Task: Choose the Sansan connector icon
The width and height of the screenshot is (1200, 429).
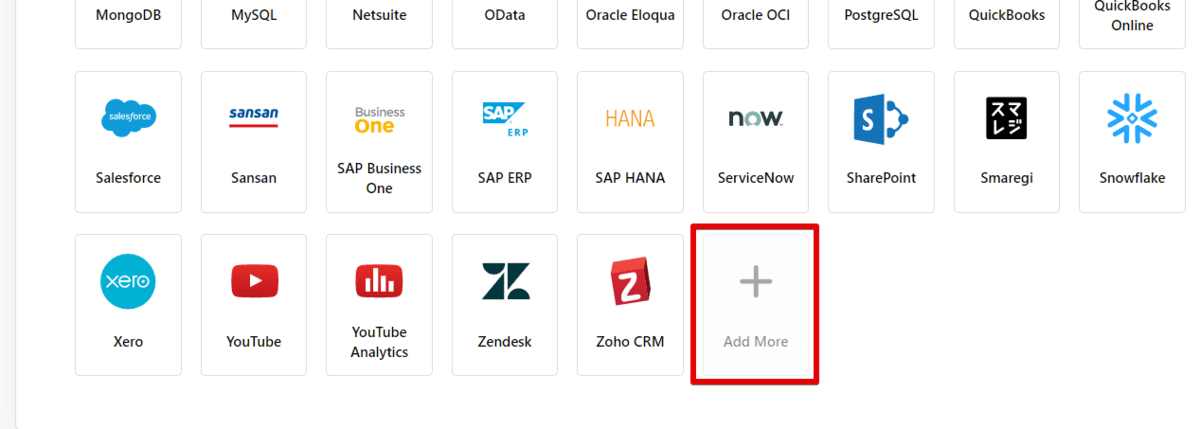Action: point(254,118)
